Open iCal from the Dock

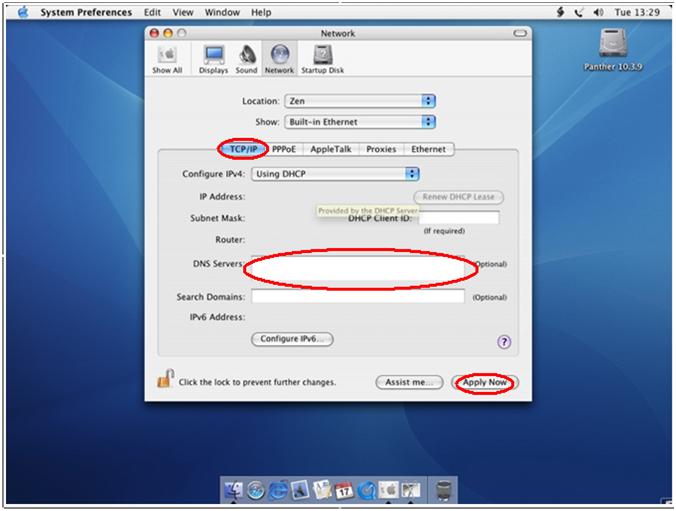click(x=343, y=490)
